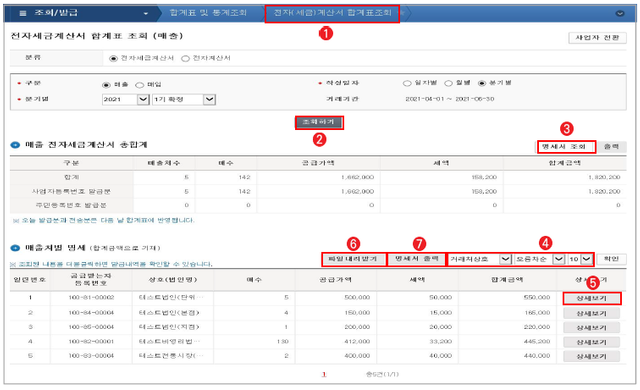Image resolution: width=640 pixels, height=390 pixels.
Task: Click the 거래기간 date range text
Action: [449, 99]
